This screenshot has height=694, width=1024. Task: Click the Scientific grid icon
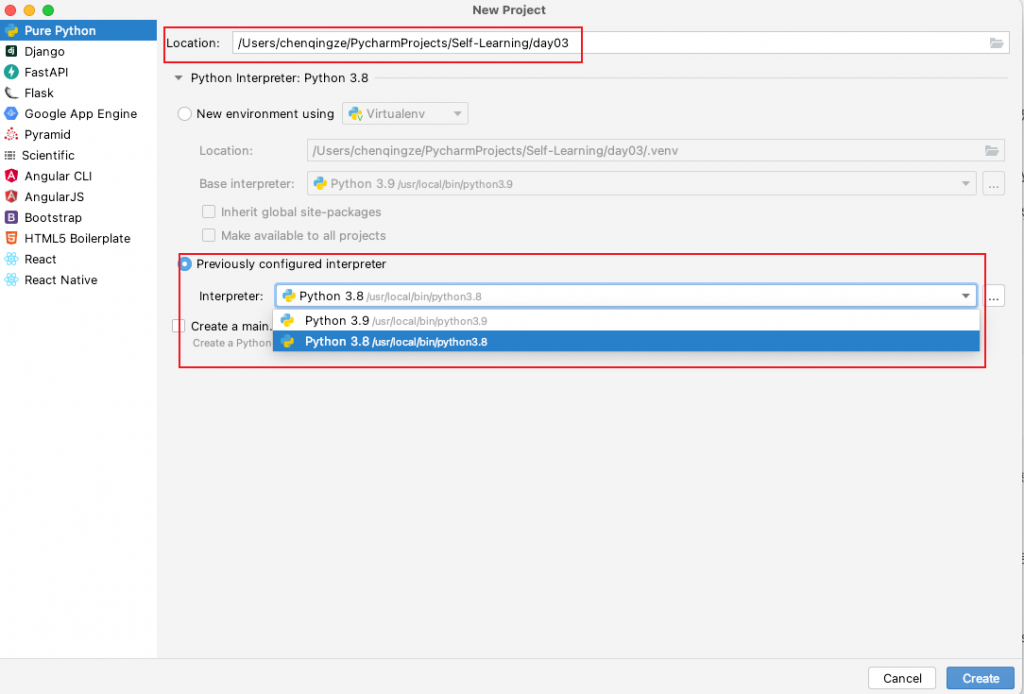10,155
